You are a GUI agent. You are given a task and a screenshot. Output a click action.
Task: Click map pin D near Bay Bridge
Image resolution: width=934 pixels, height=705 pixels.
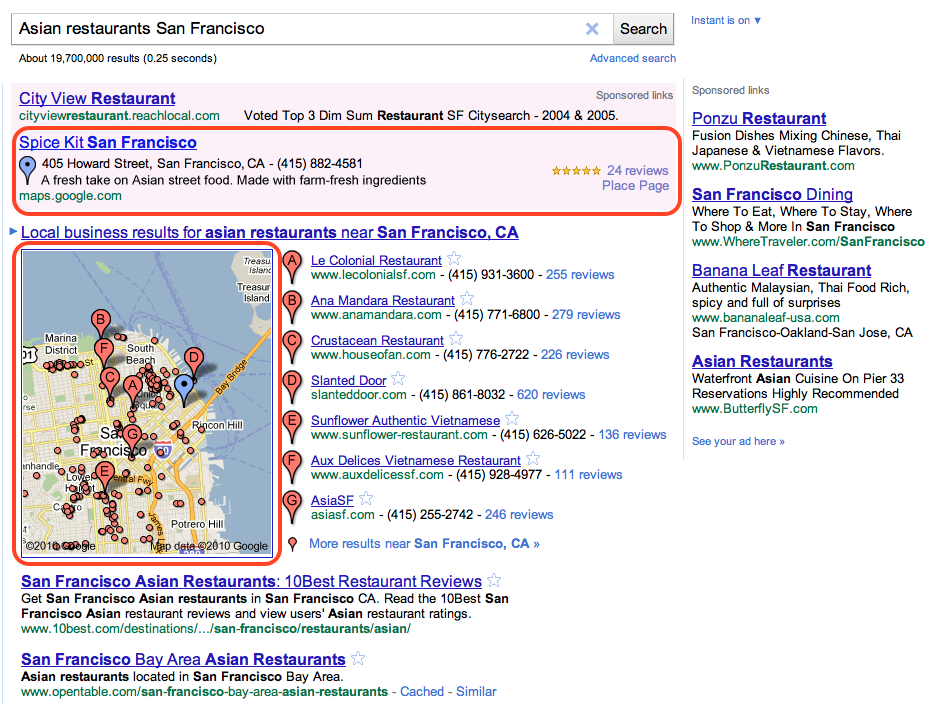click(x=194, y=363)
